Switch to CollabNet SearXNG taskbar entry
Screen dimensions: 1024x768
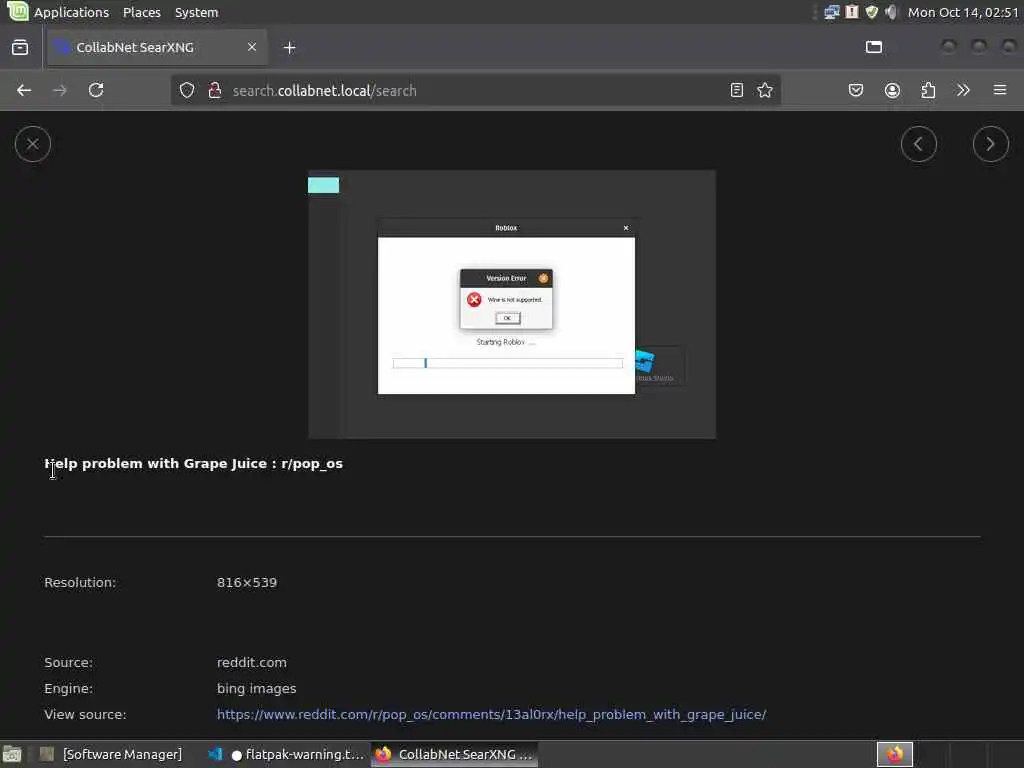(x=455, y=755)
